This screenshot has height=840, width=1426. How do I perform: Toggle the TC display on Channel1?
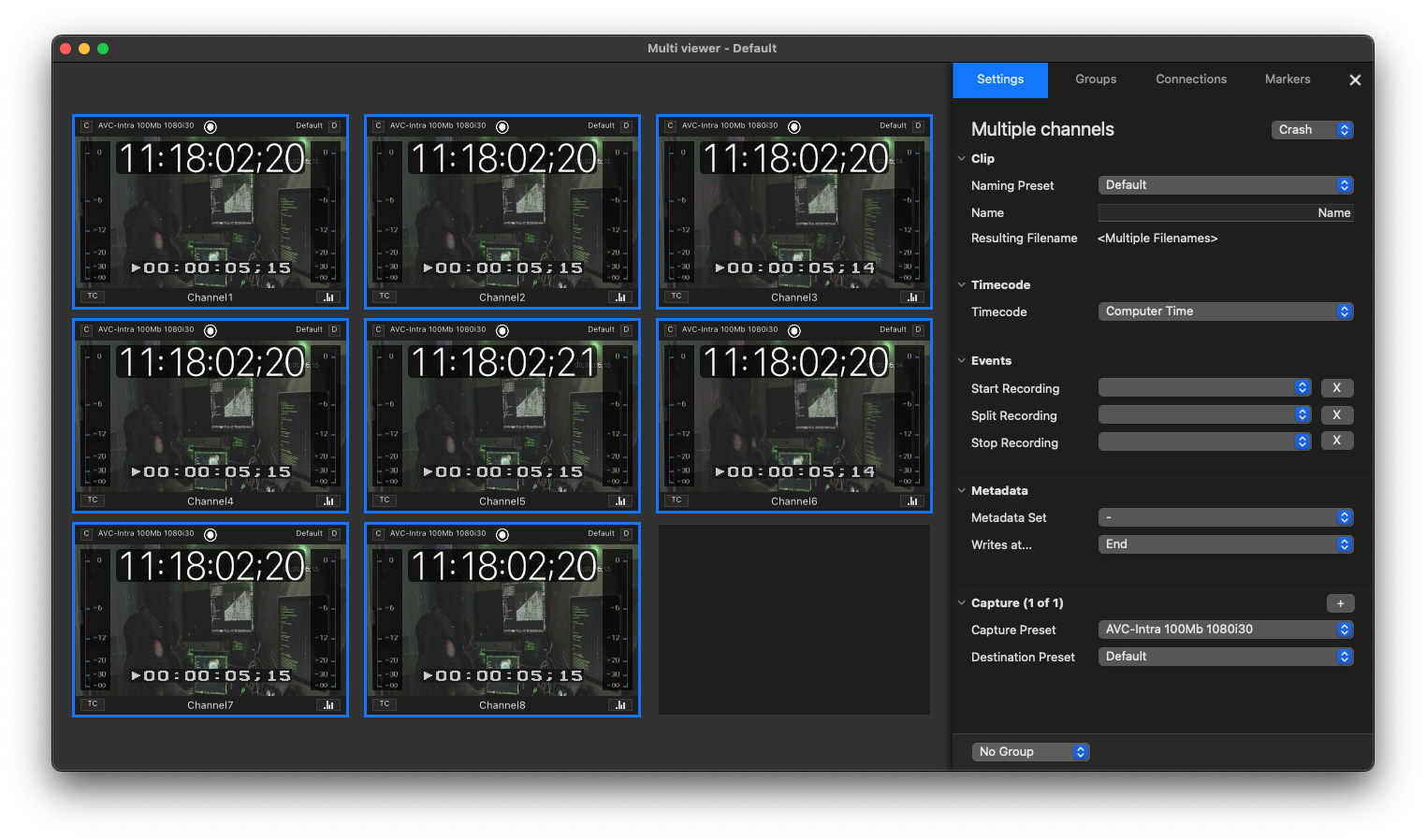click(93, 297)
